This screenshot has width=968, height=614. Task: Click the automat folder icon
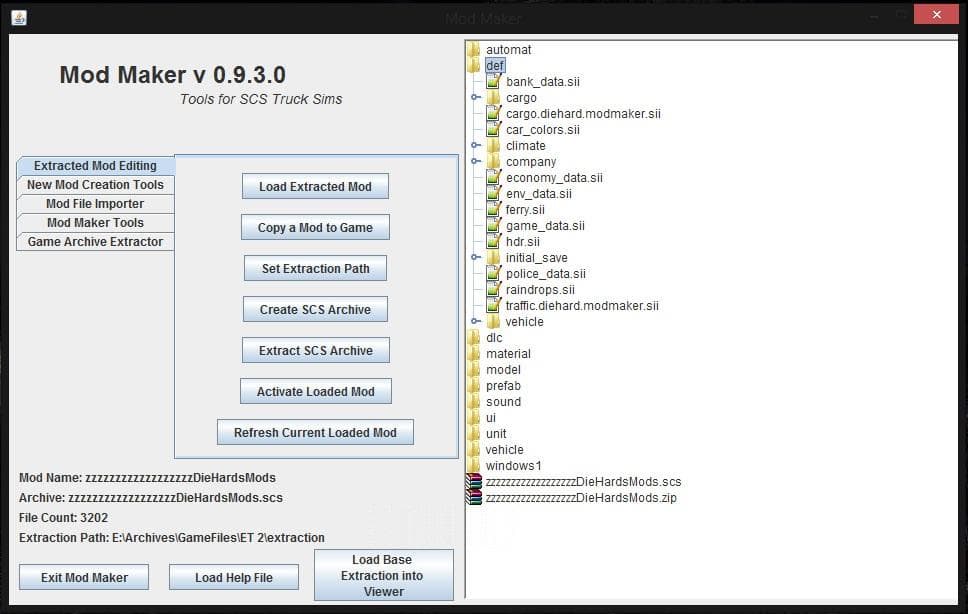point(474,49)
